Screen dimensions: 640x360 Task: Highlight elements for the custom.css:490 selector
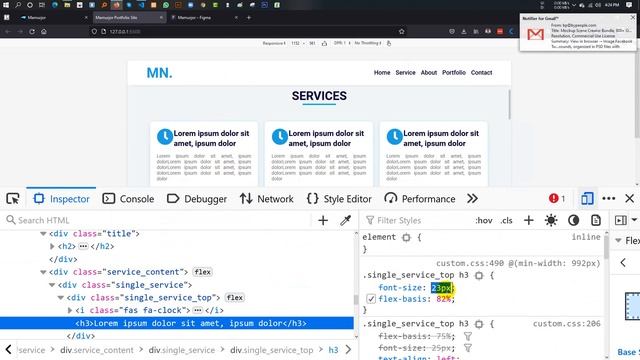point(479,276)
